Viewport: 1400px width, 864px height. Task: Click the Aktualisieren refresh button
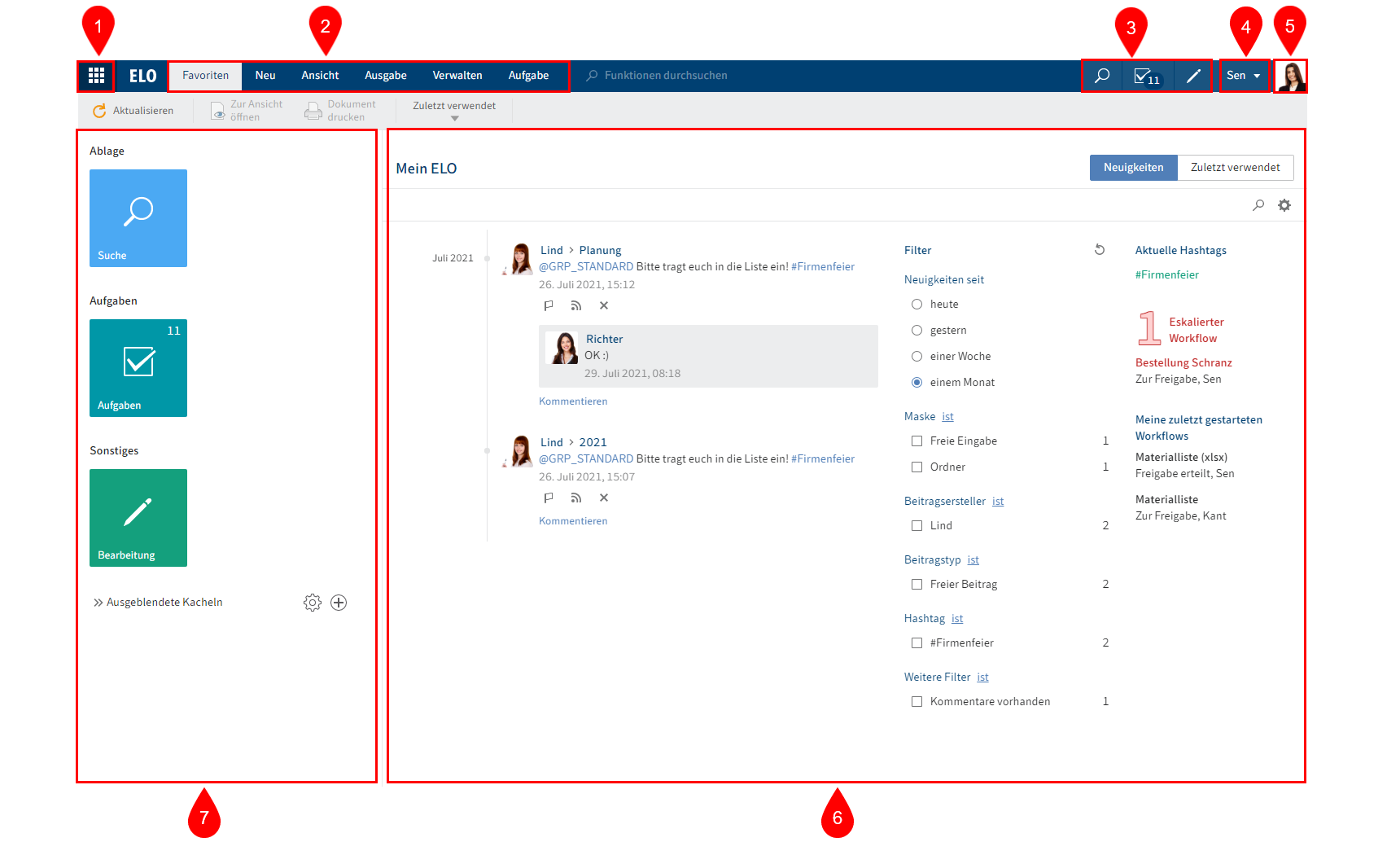tap(133, 111)
